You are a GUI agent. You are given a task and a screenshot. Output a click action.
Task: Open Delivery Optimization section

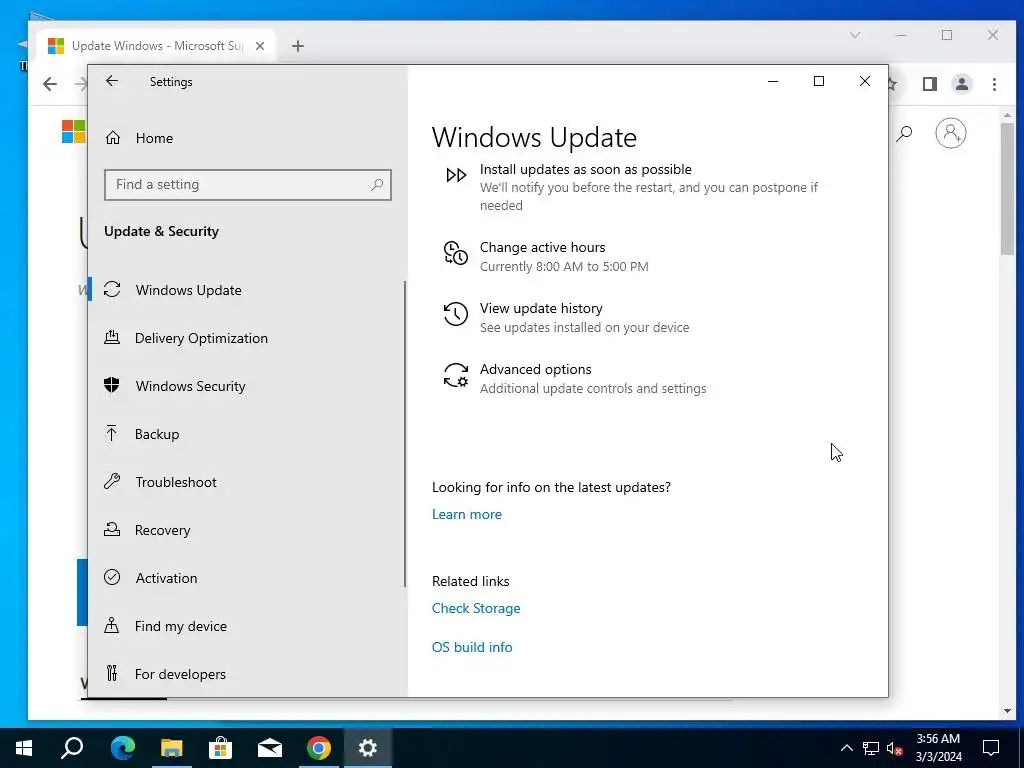[x=201, y=338]
